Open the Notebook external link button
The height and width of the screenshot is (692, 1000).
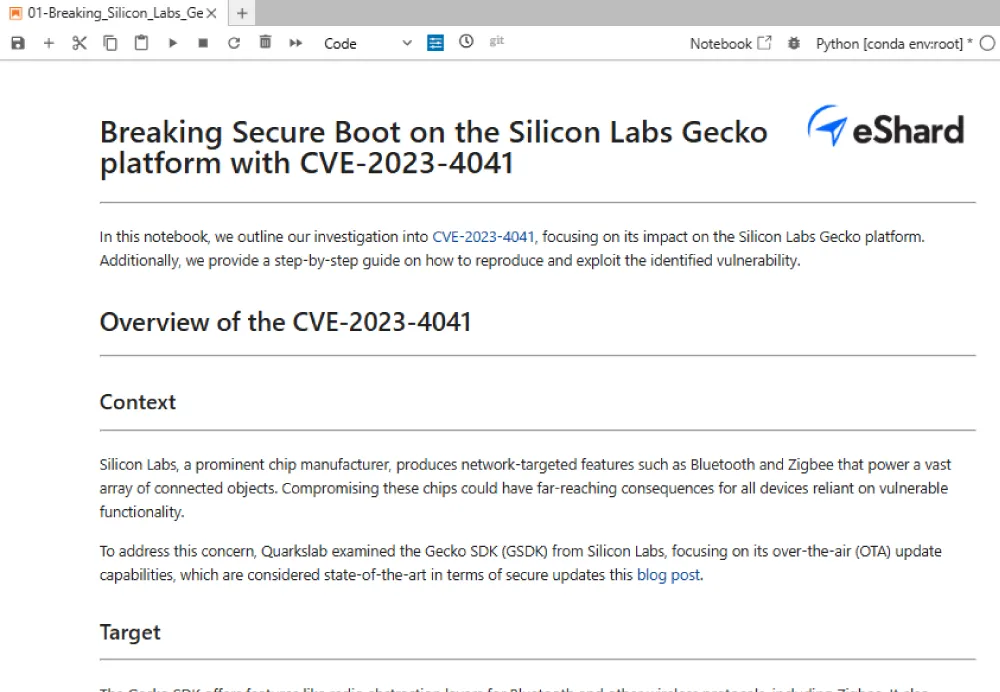tap(731, 43)
